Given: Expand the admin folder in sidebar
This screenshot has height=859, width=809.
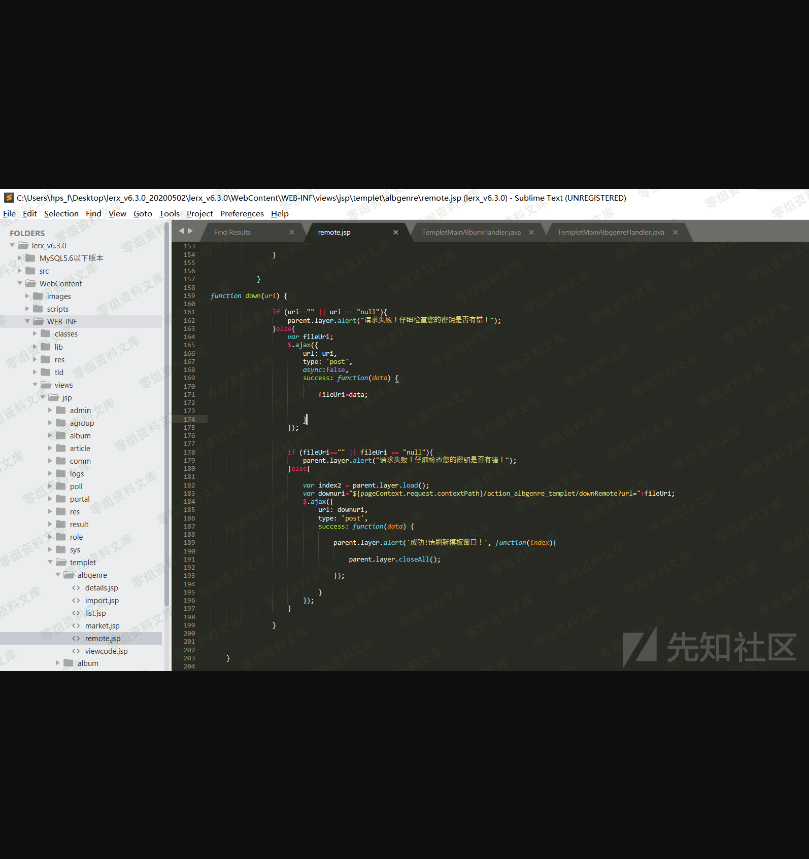Looking at the screenshot, I should click(x=50, y=410).
